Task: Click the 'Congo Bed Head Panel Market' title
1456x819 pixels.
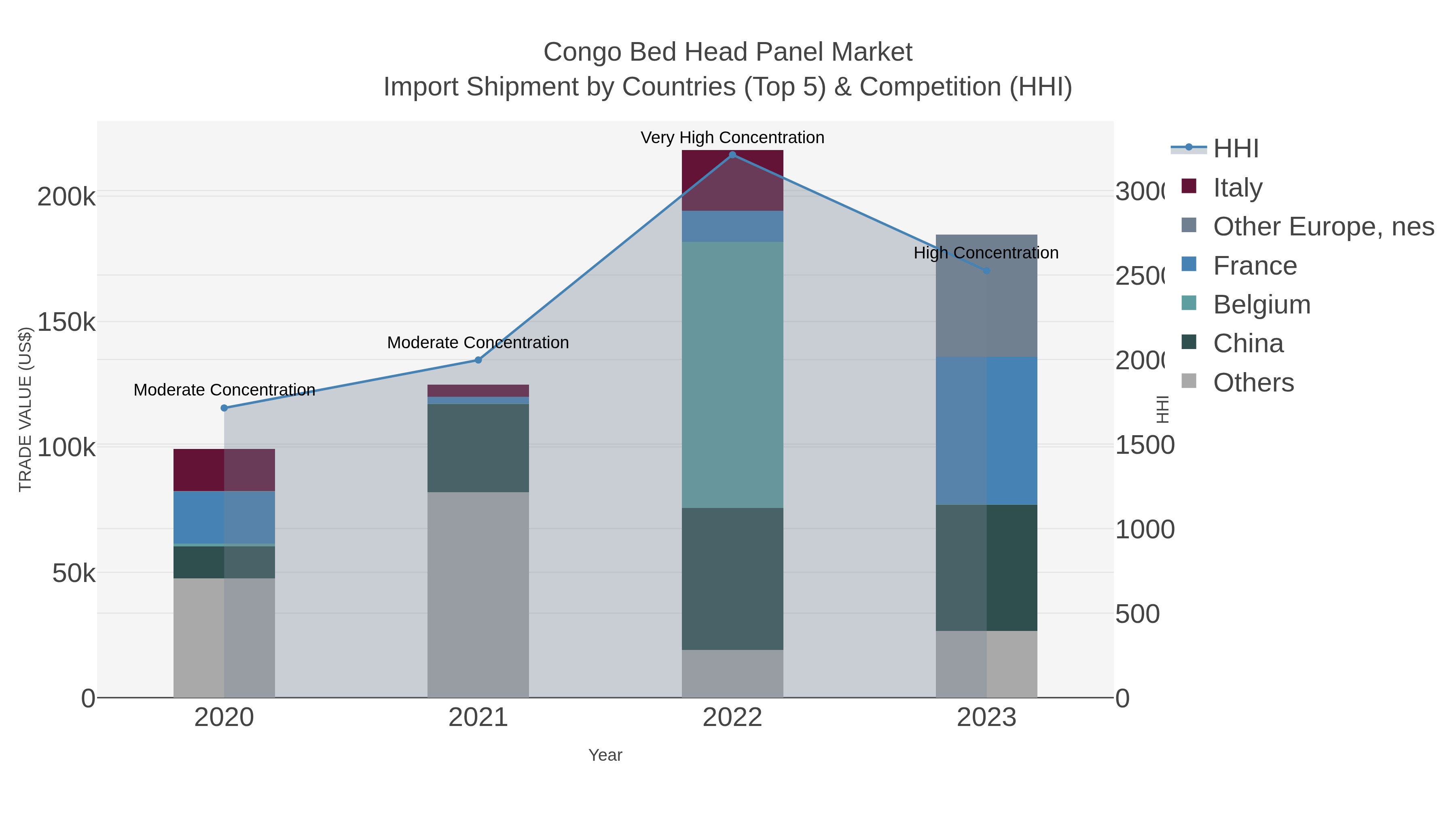Action: (x=728, y=52)
